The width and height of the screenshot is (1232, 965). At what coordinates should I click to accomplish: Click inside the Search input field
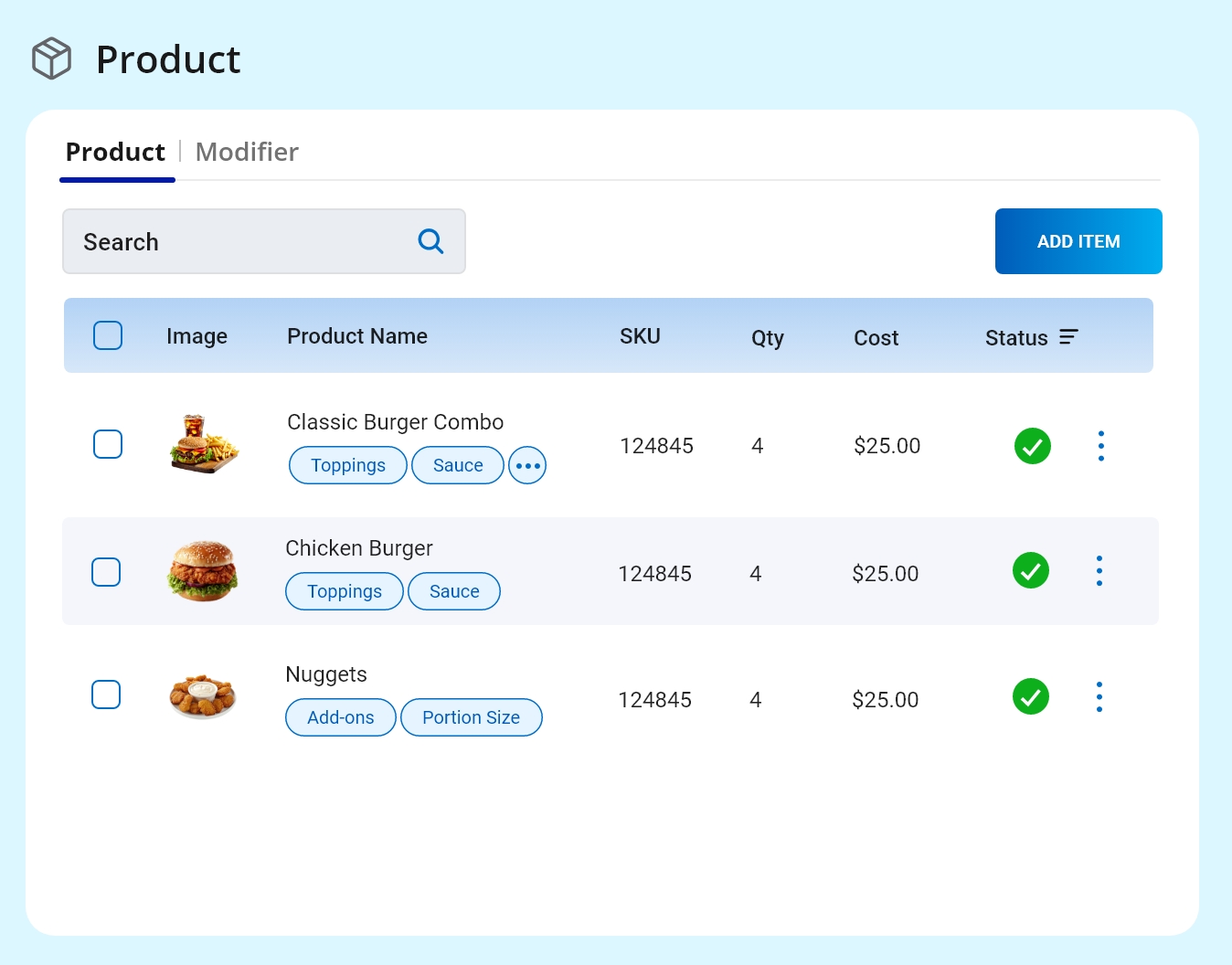pos(228,241)
